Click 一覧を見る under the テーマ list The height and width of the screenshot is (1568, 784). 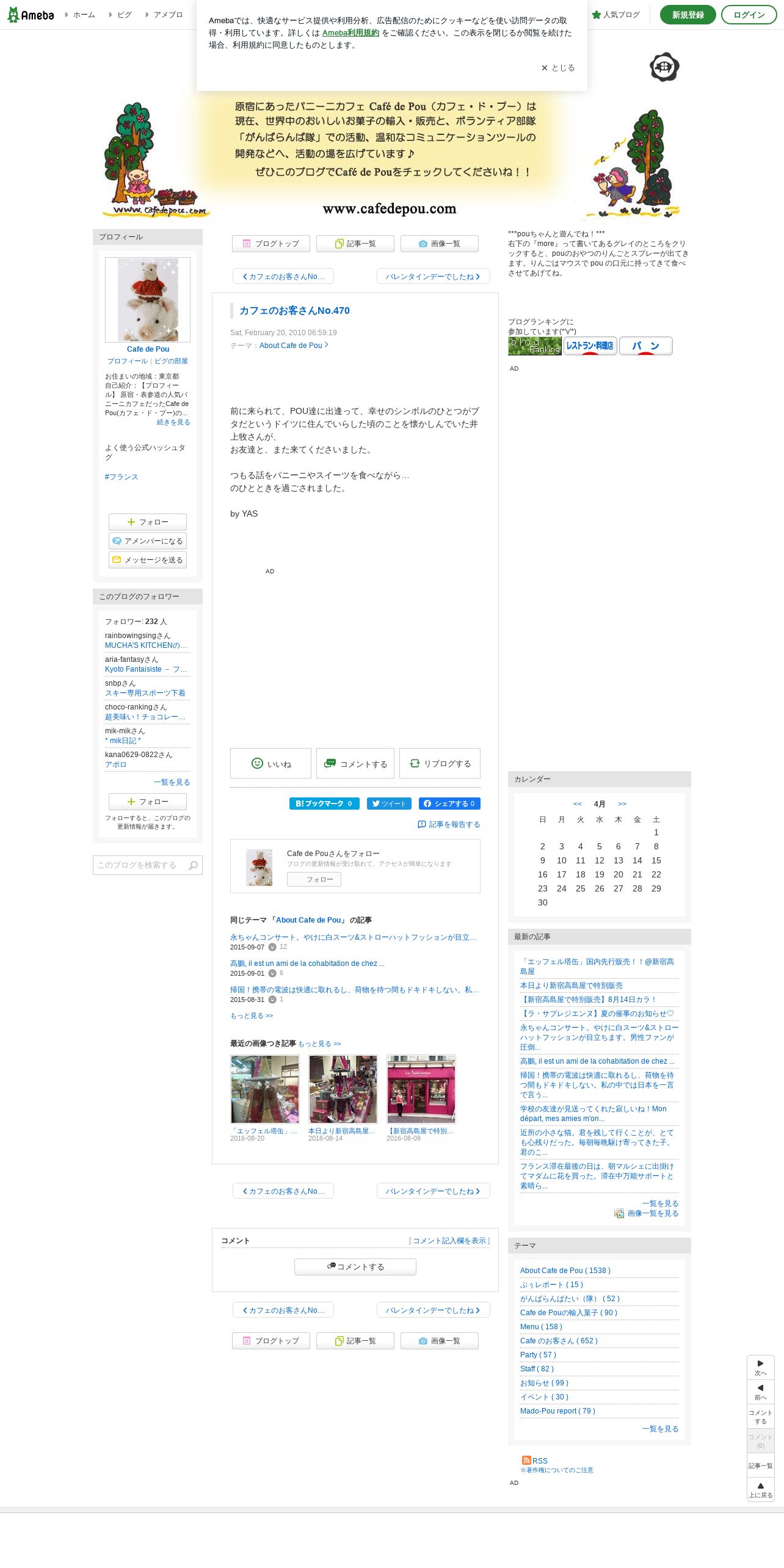point(660,1429)
